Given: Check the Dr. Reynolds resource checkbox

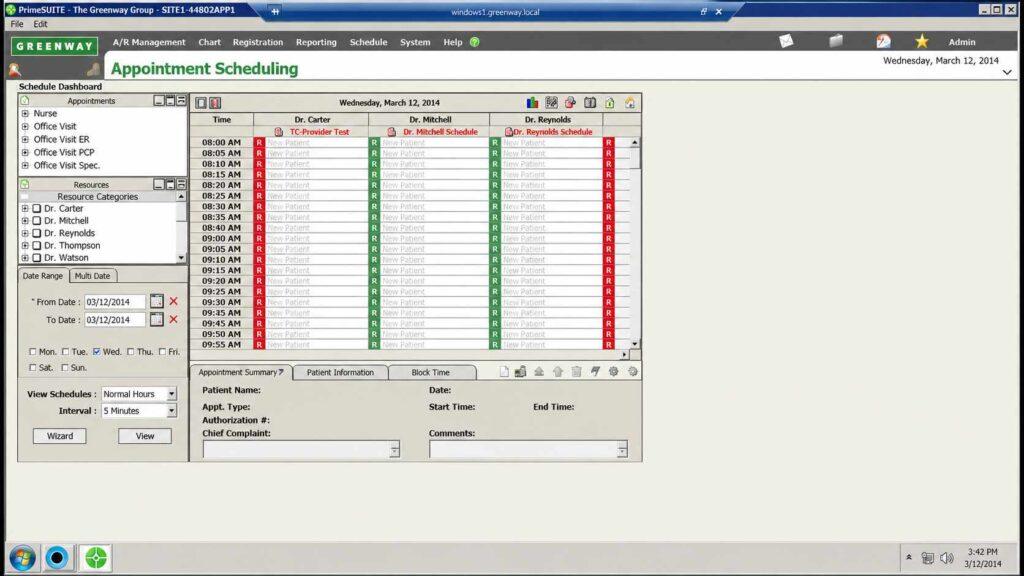Looking at the screenshot, I should (37, 233).
